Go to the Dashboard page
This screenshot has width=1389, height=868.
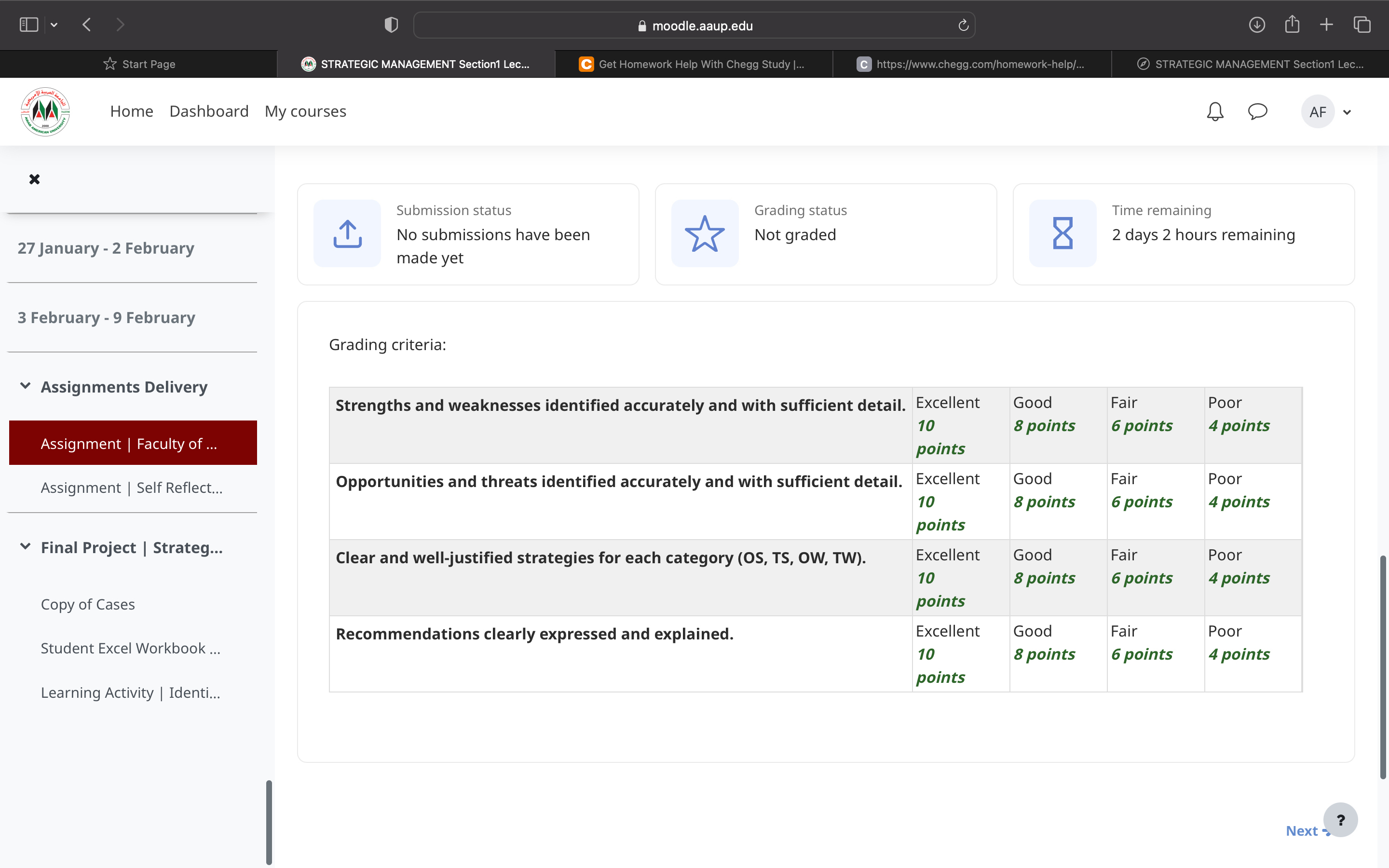click(209, 111)
